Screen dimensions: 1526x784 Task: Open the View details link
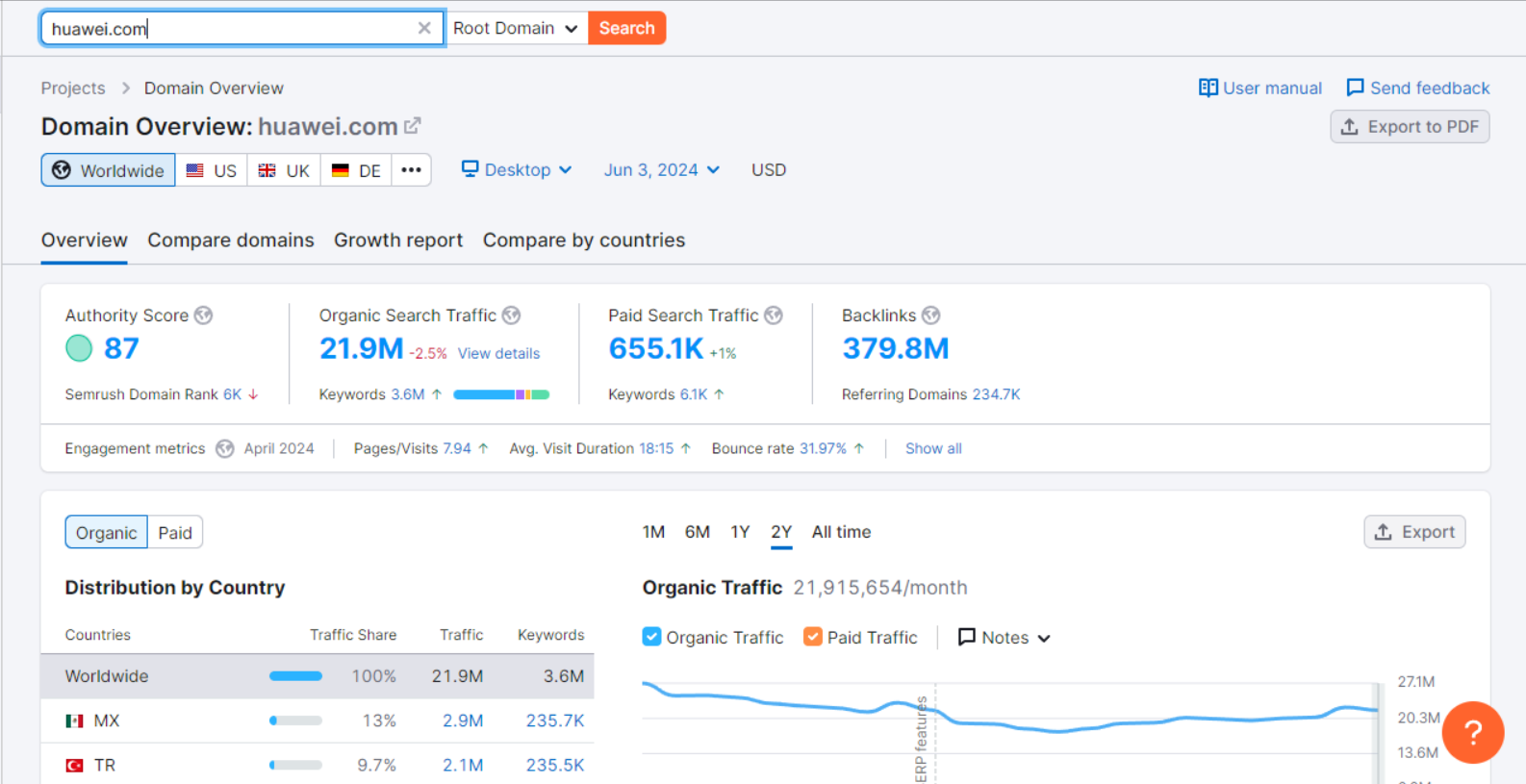tap(498, 354)
